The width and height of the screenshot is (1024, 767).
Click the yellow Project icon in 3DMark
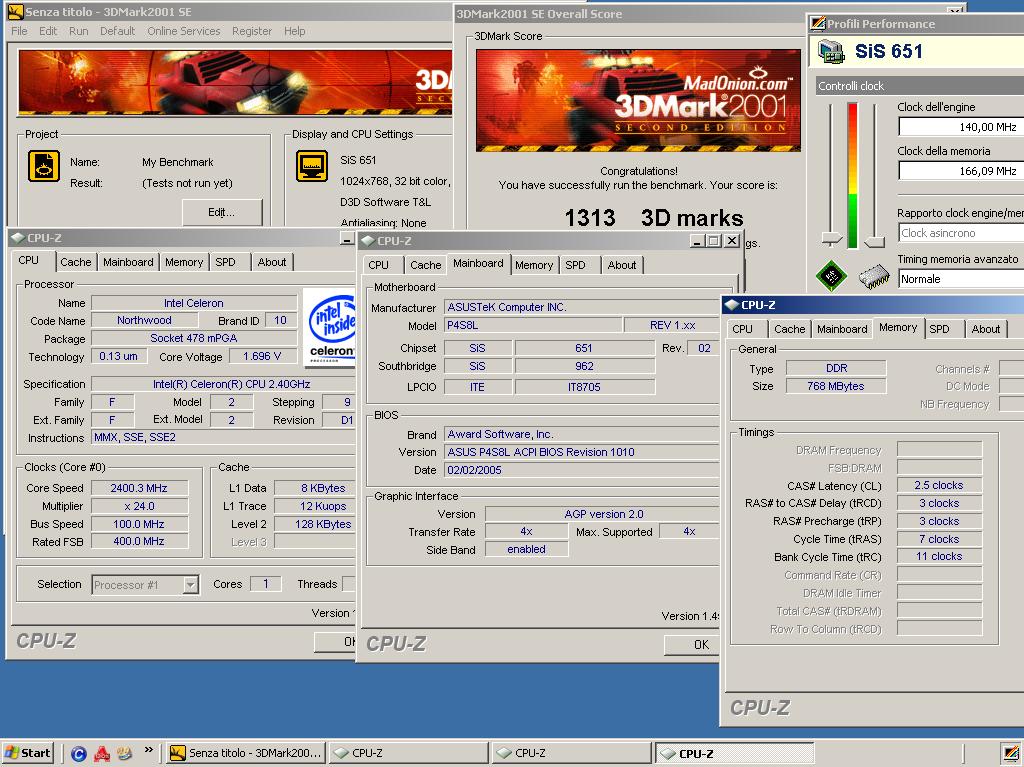pos(44,166)
